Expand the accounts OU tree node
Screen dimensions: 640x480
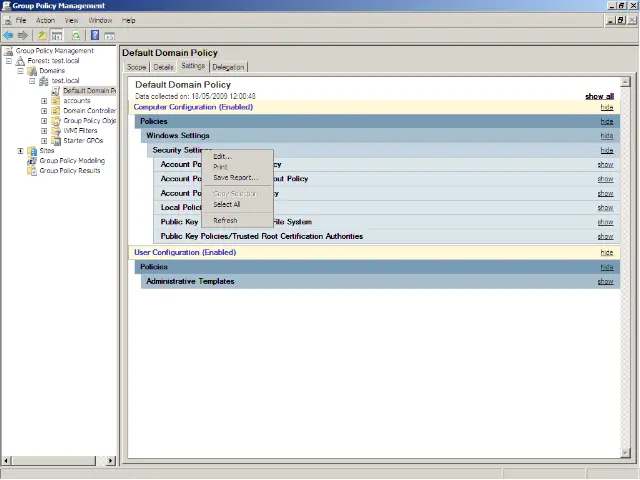tap(44, 101)
